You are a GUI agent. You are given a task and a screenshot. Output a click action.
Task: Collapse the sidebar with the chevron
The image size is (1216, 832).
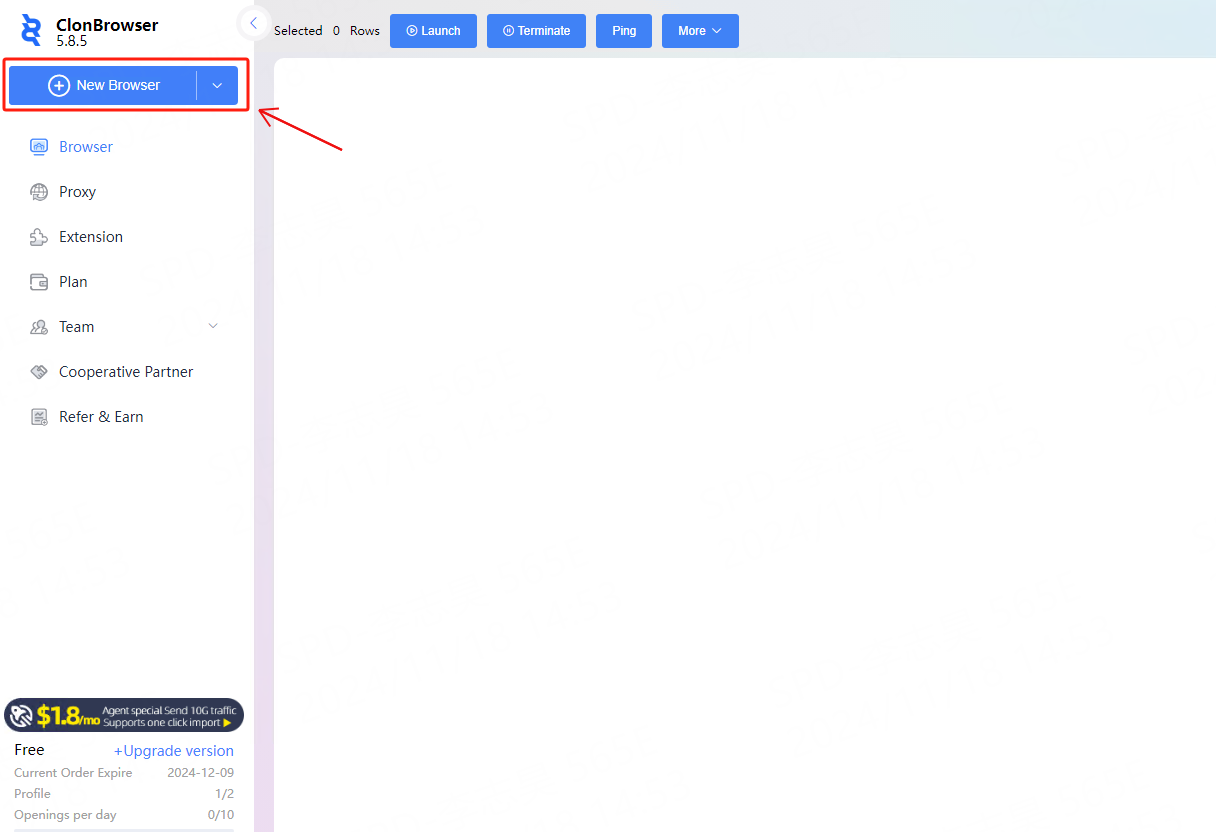click(x=253, y=23)
